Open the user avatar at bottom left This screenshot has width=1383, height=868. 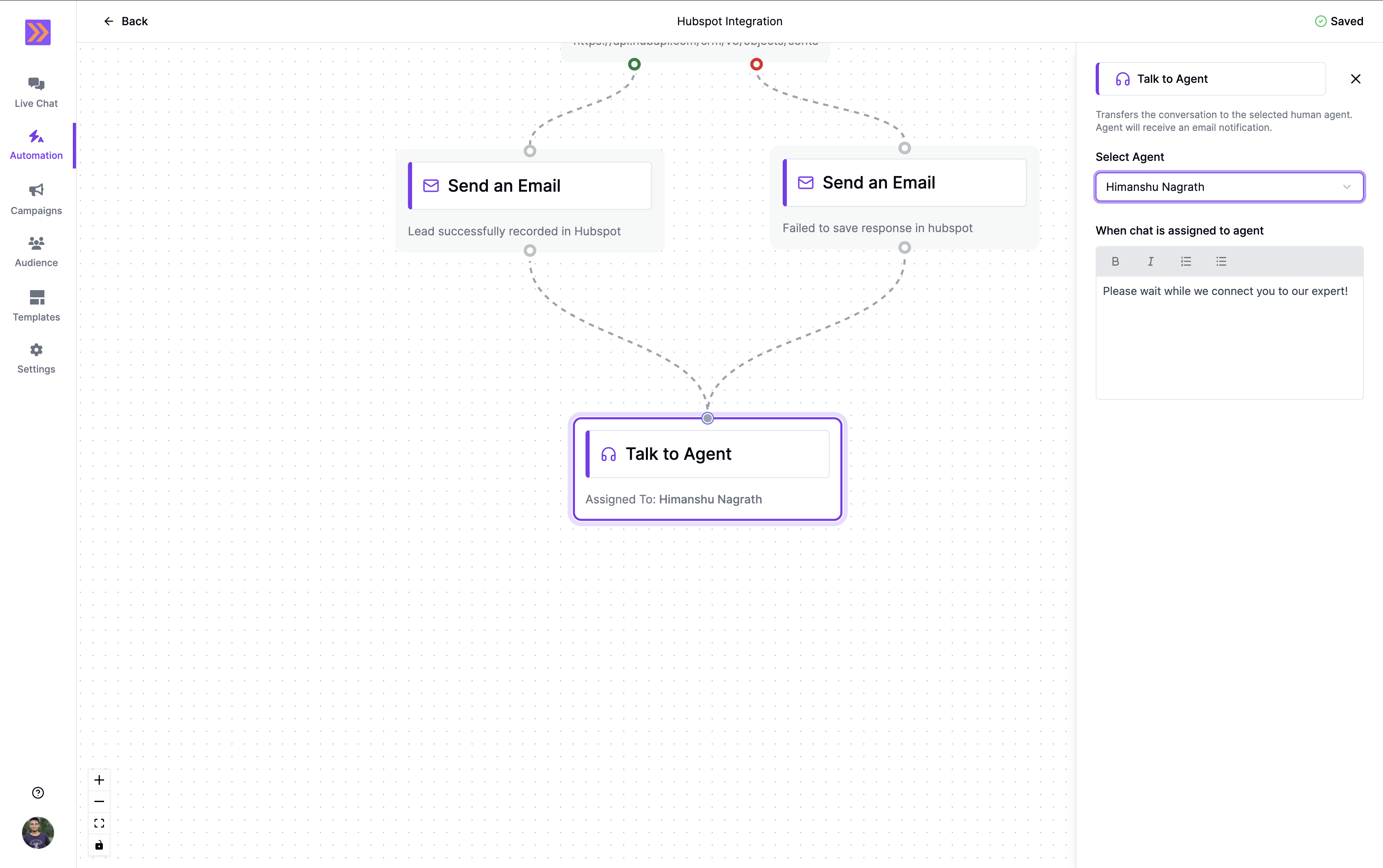click(37, 832)
